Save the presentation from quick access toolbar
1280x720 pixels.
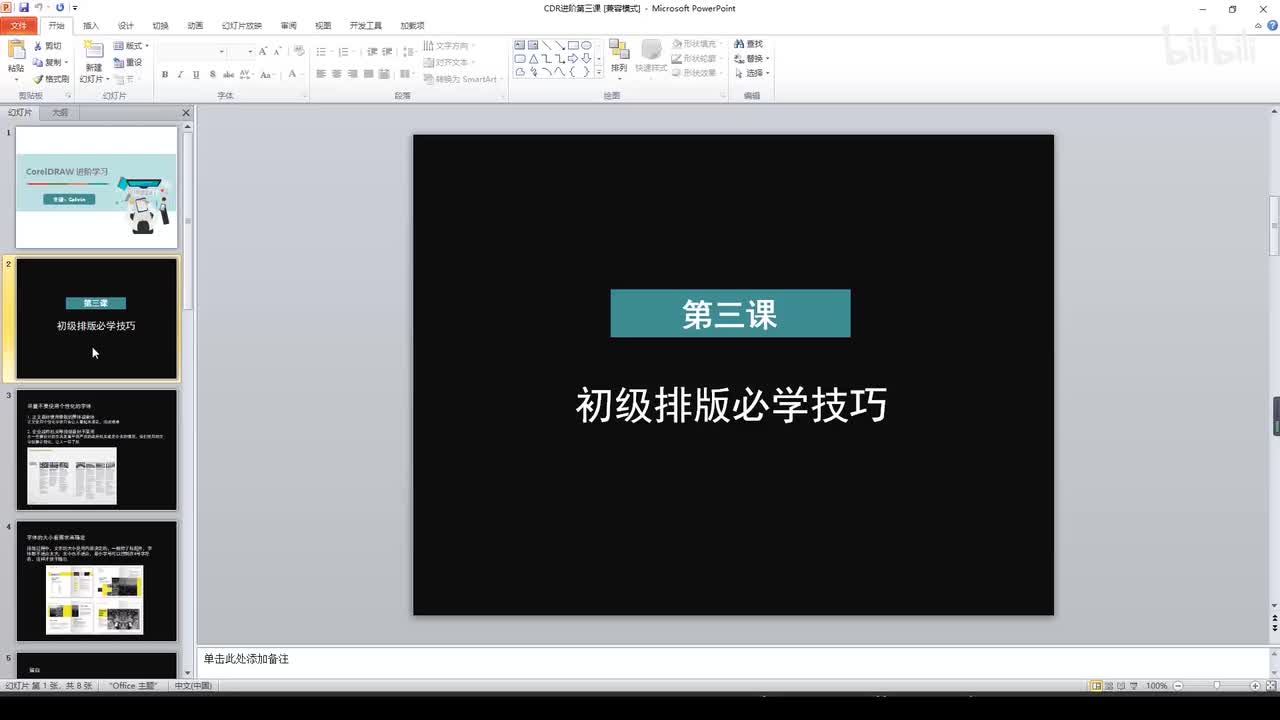(24, 8)
